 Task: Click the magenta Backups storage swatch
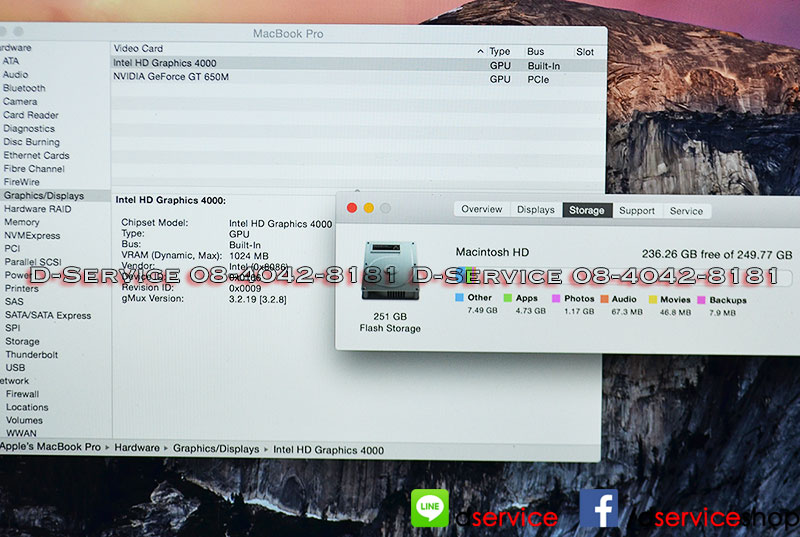point(702,300)
